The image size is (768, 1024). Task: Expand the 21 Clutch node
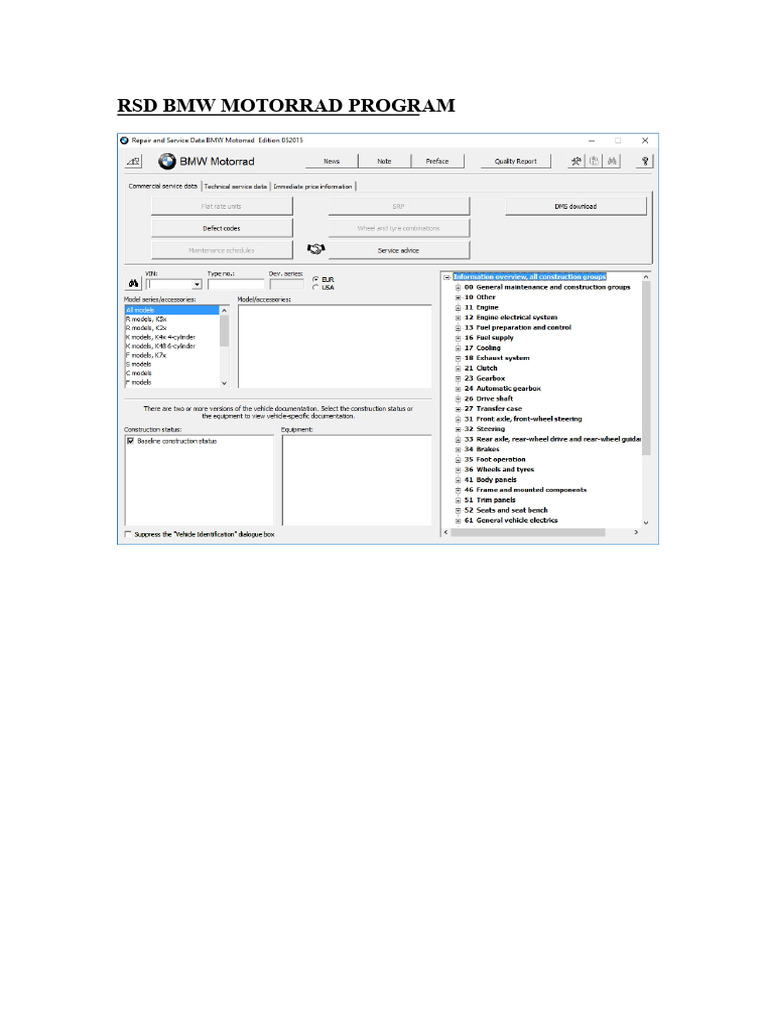click(x=458, y=368)
